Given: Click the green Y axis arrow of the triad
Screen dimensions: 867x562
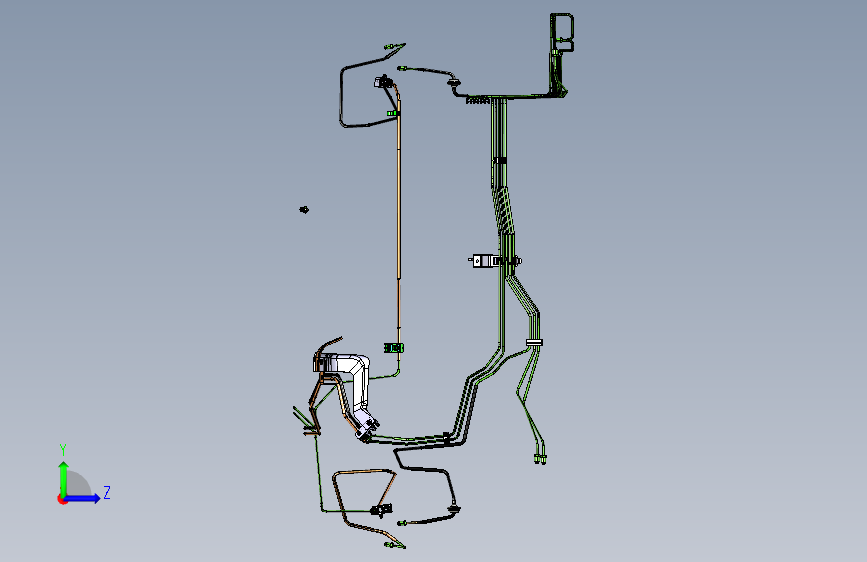Looking at the screenshot, I should (64, 478).
